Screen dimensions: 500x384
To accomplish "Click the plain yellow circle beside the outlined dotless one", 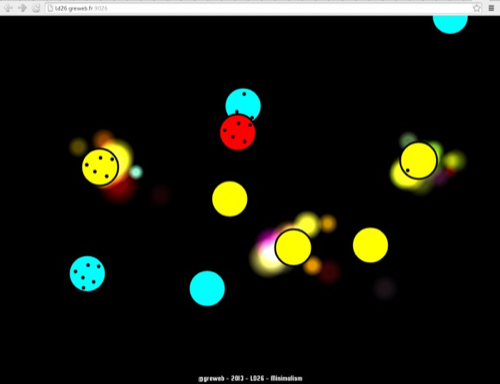I will point(370,245).
